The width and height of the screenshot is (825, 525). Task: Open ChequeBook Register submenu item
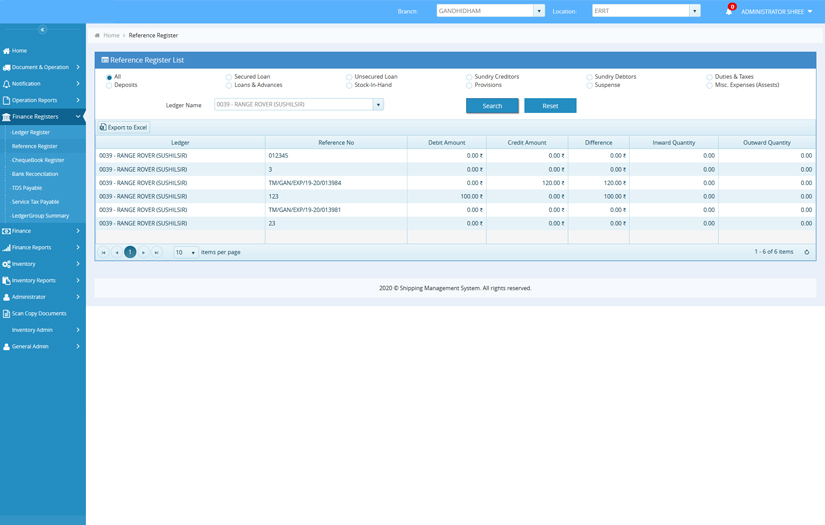[x=38, y=160]
